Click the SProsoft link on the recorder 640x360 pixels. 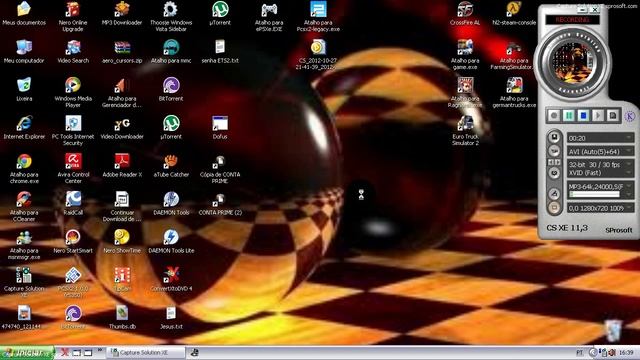pyautogui.click(x=618, y=230)
